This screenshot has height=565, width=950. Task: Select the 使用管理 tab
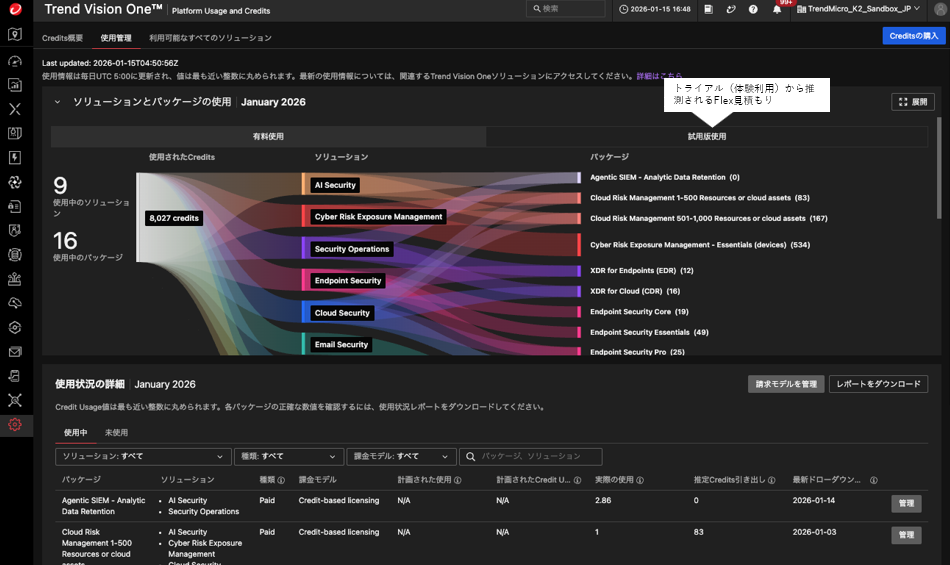pyautogui.click(x=116, y=38)
